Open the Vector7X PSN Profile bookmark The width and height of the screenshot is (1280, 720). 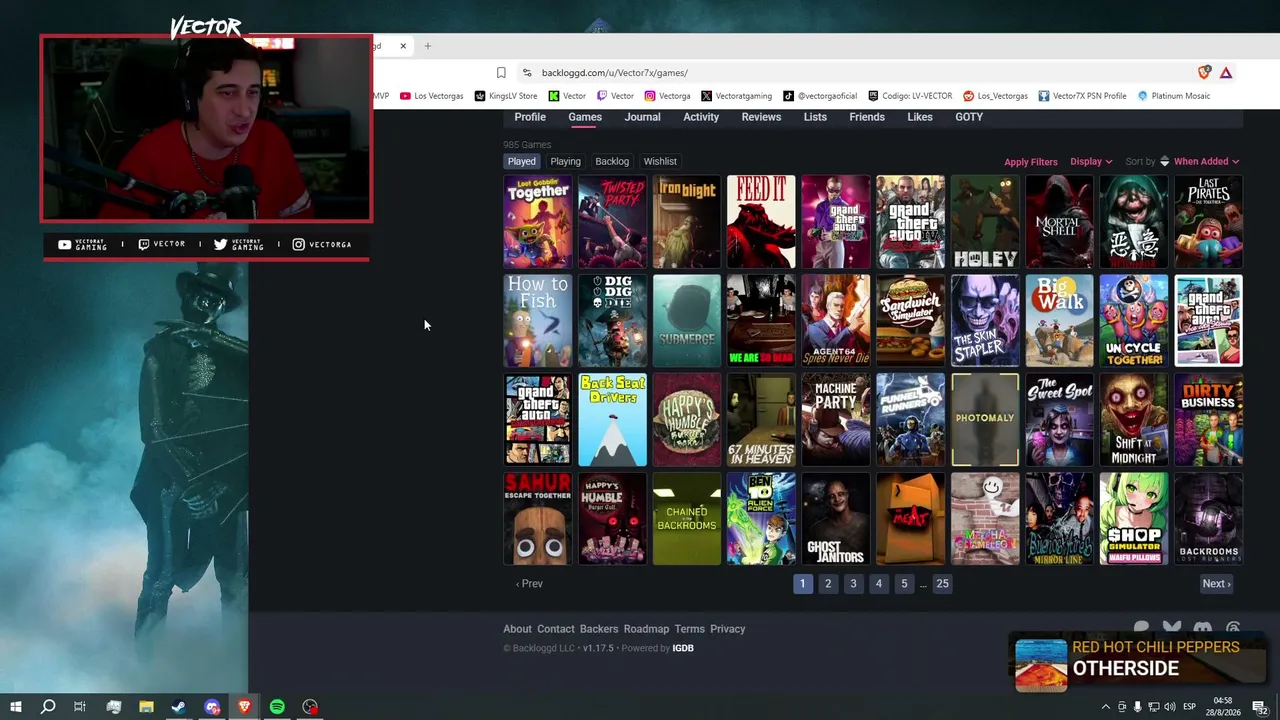coord(1082,96)
